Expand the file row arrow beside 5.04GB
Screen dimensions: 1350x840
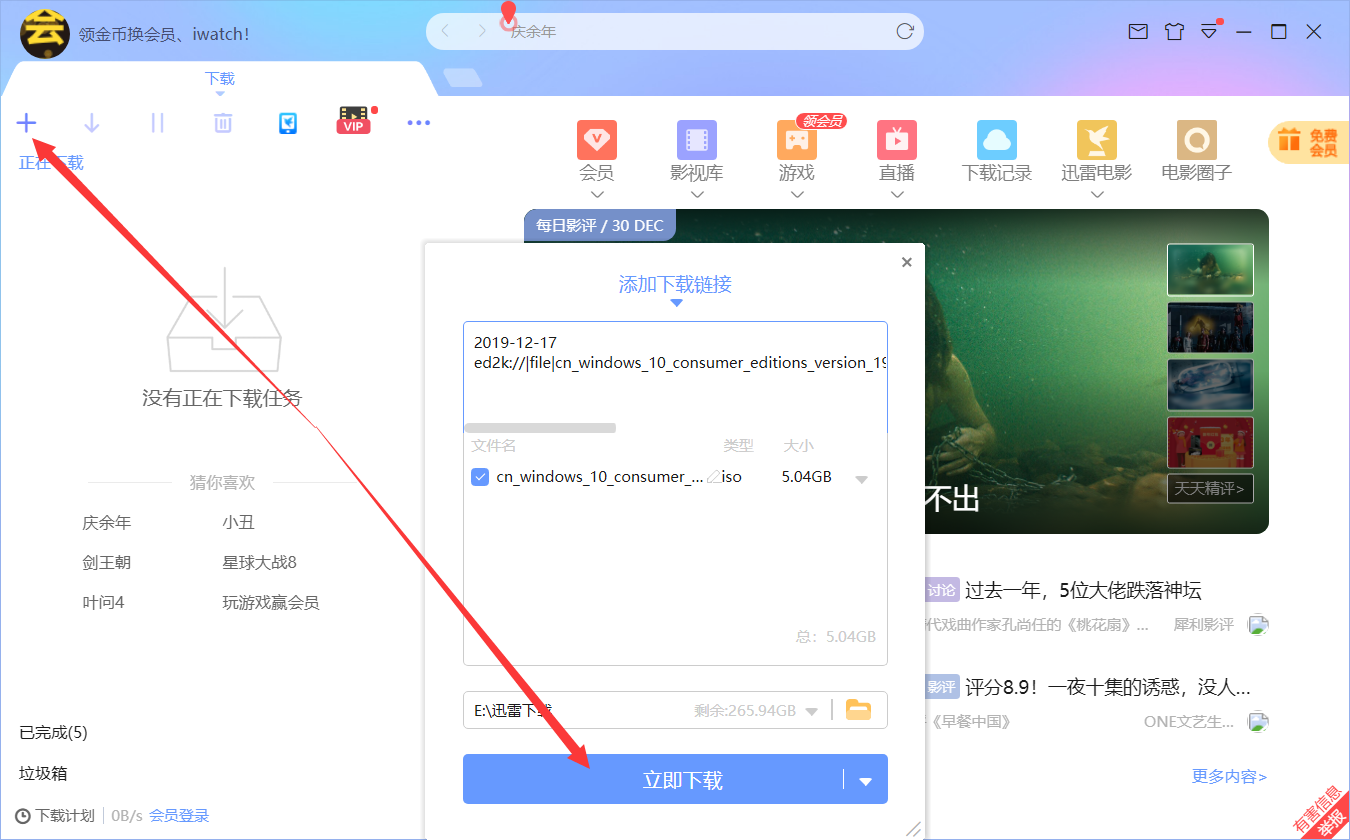(x=862, y=479)
